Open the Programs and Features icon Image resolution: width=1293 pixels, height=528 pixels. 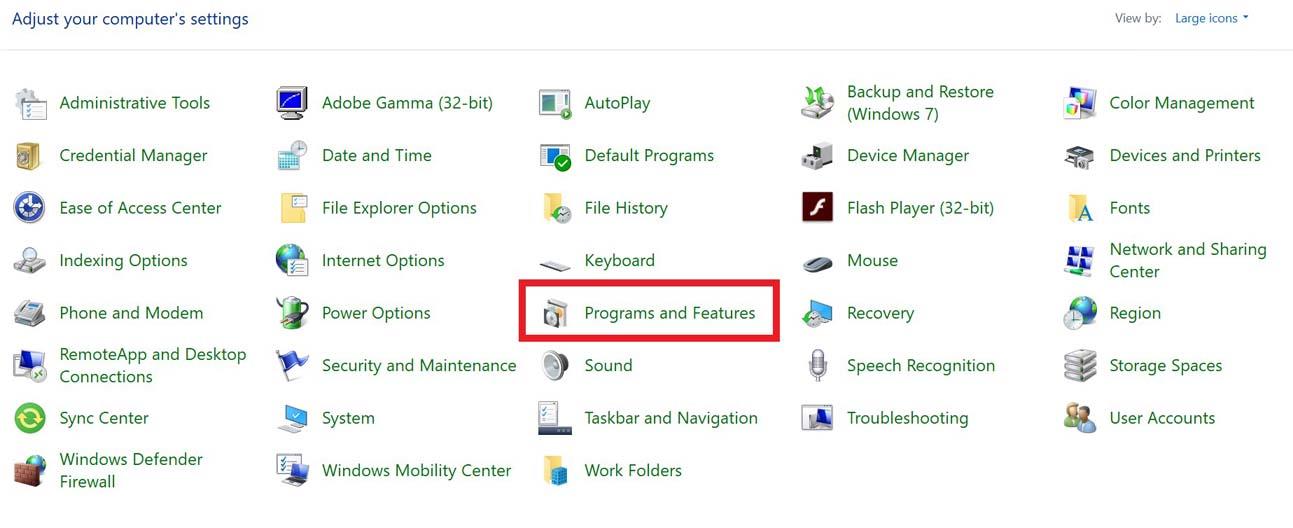click(555, 313)
